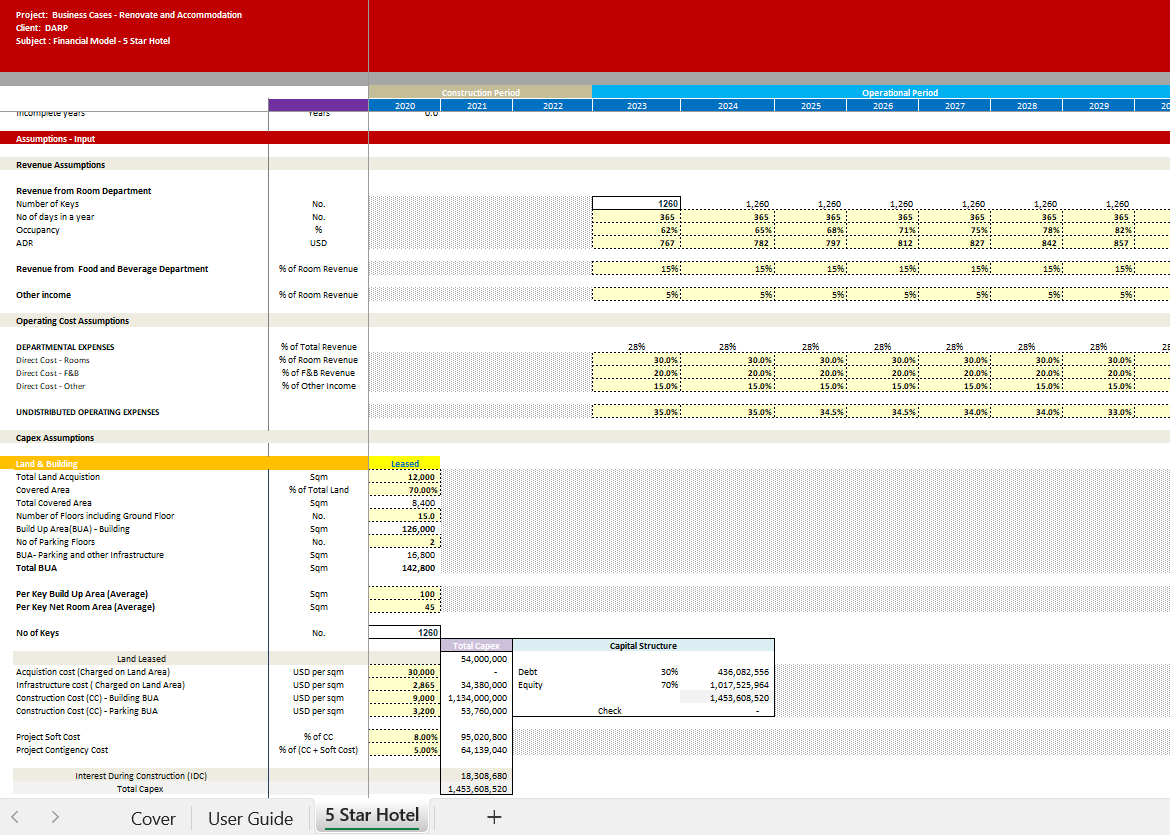Select the 2025 year column header
This screenshot has width=1170, height=835.
(810, 106)
